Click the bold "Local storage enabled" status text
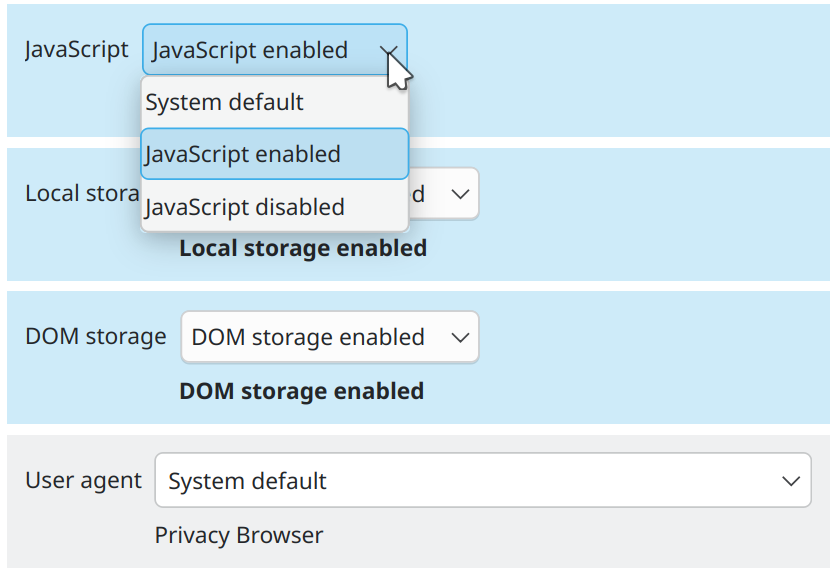835x574 pixels. click(303, 248)
